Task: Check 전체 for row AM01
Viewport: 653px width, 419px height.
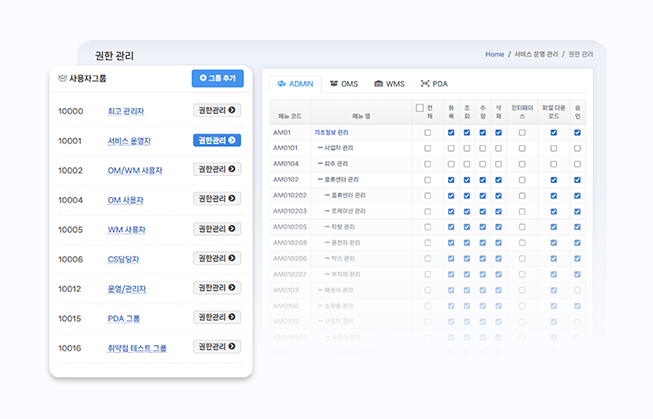Action: [428, 132]
